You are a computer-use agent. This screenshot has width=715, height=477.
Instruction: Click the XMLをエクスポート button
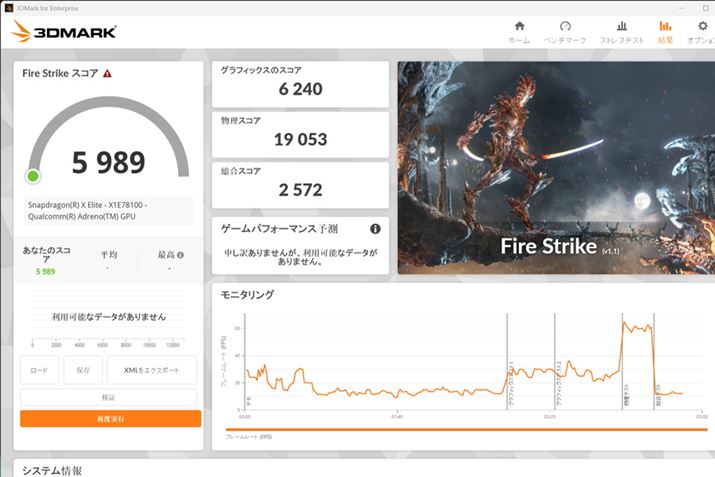click(x=152, y=370)
